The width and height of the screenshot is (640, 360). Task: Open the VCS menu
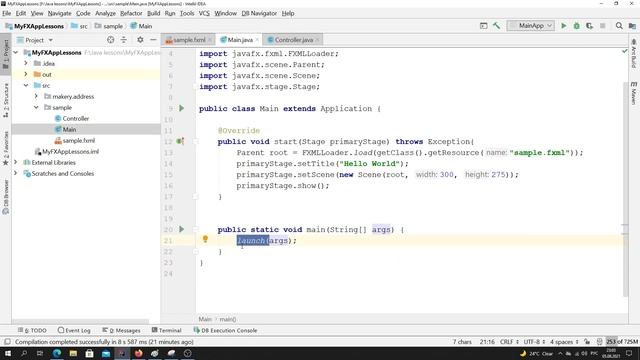(204, 13)
